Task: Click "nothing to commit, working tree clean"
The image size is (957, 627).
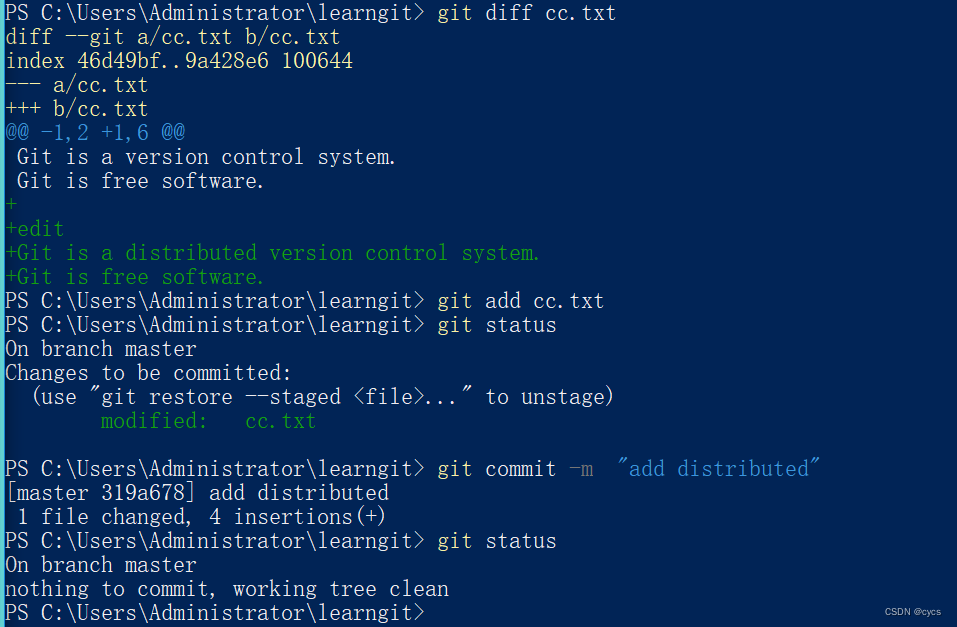Action: 227,589
